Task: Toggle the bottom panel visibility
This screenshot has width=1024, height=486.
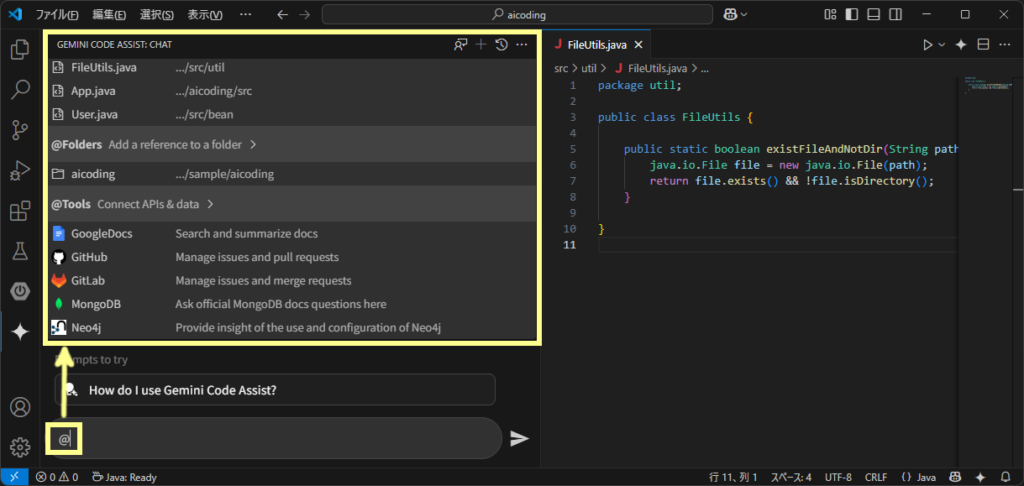Action: (x=874, y=14)
